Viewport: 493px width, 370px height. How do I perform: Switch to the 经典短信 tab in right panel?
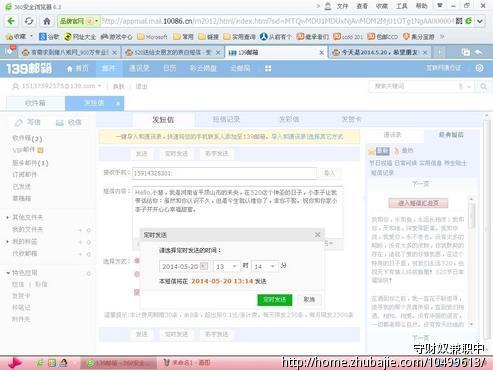[x=451, y=135]
